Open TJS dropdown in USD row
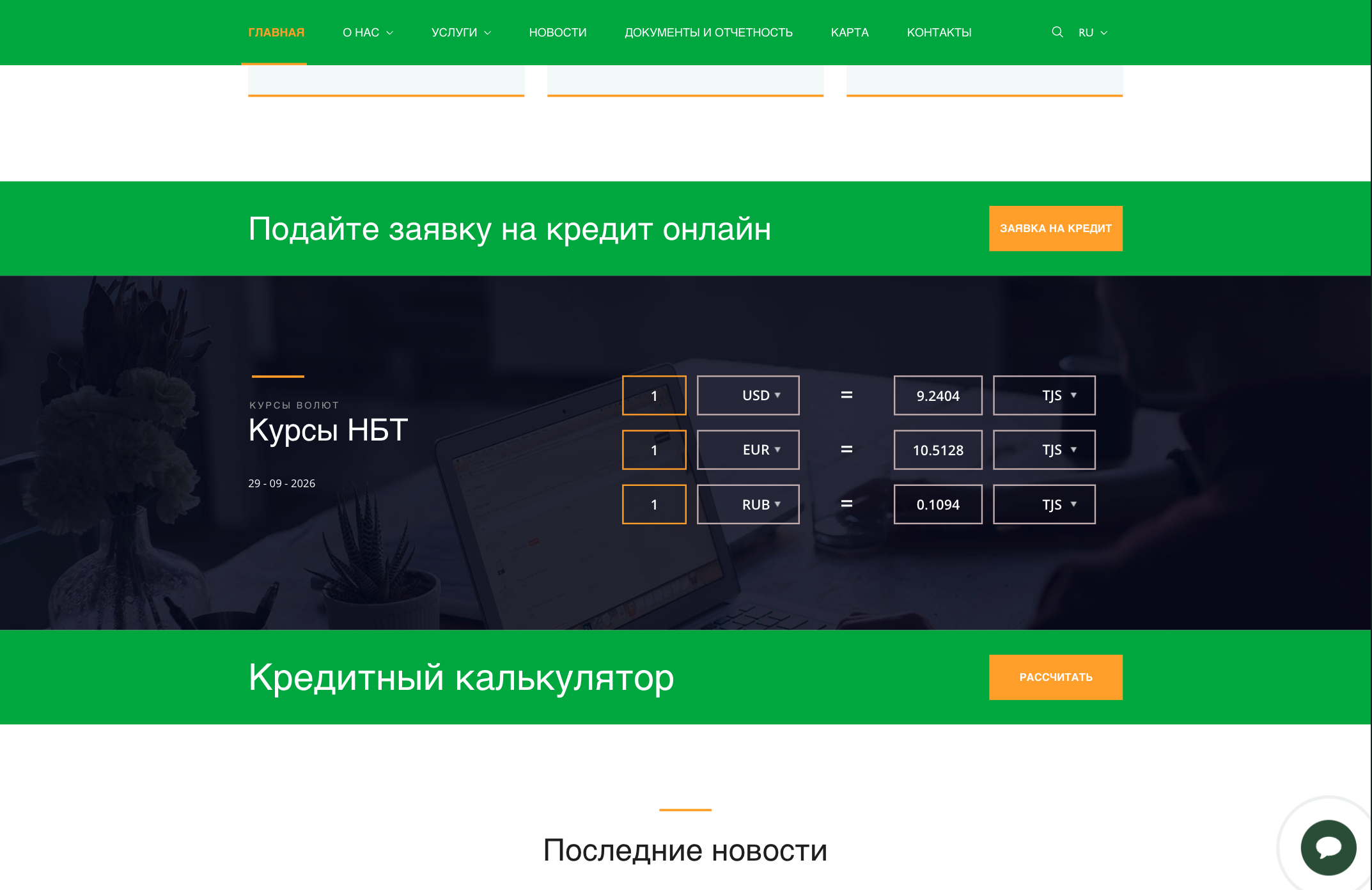This screenshot has width=1372, height=890. click(1044, 395)
